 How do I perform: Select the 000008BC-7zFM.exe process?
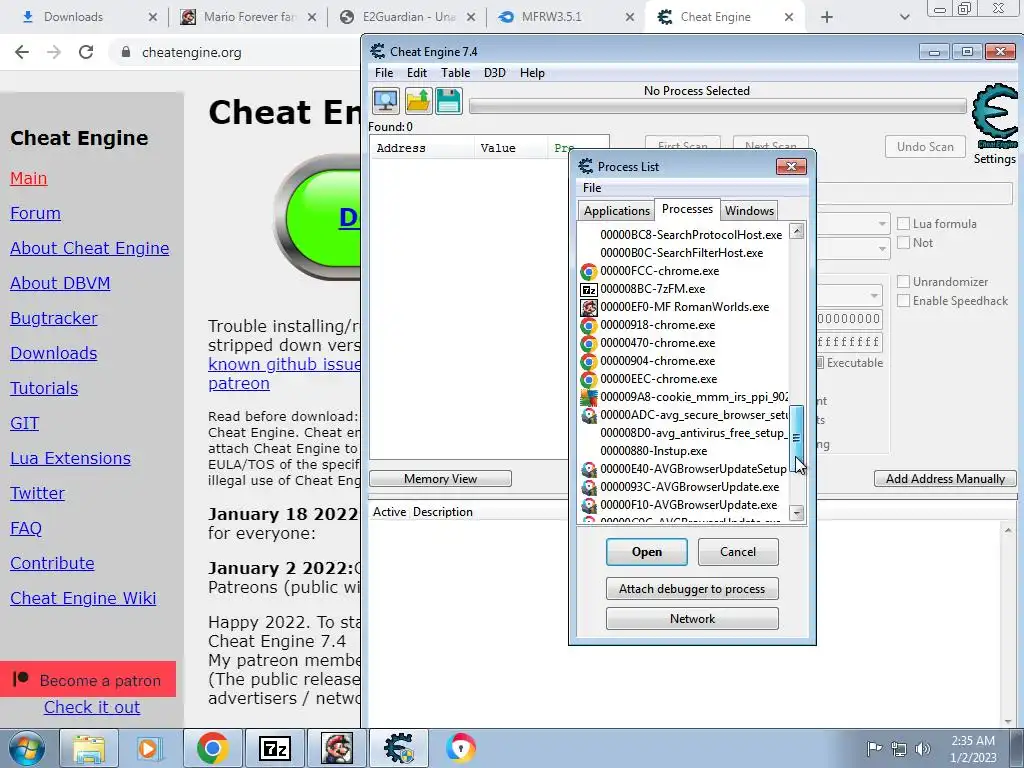(684, 289)
